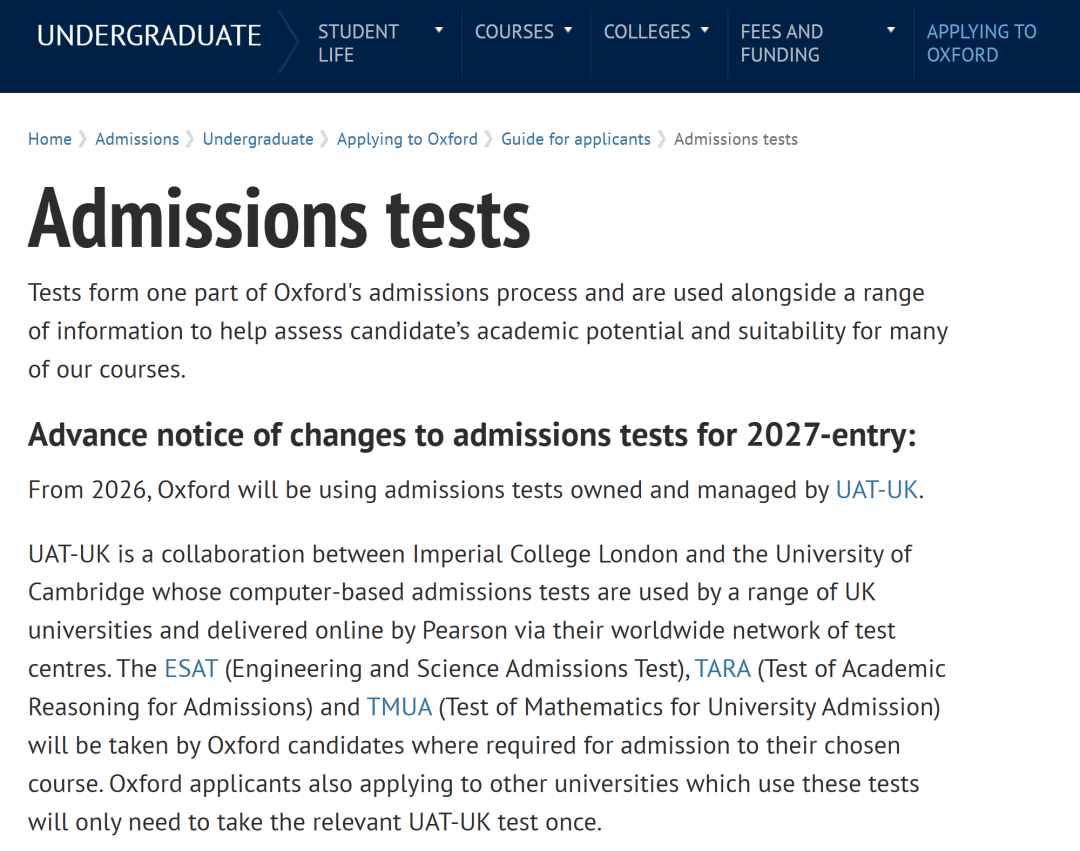Expand the Student Life dropdown arrow
Viewport: 1080px width, 851px height.
438,31
